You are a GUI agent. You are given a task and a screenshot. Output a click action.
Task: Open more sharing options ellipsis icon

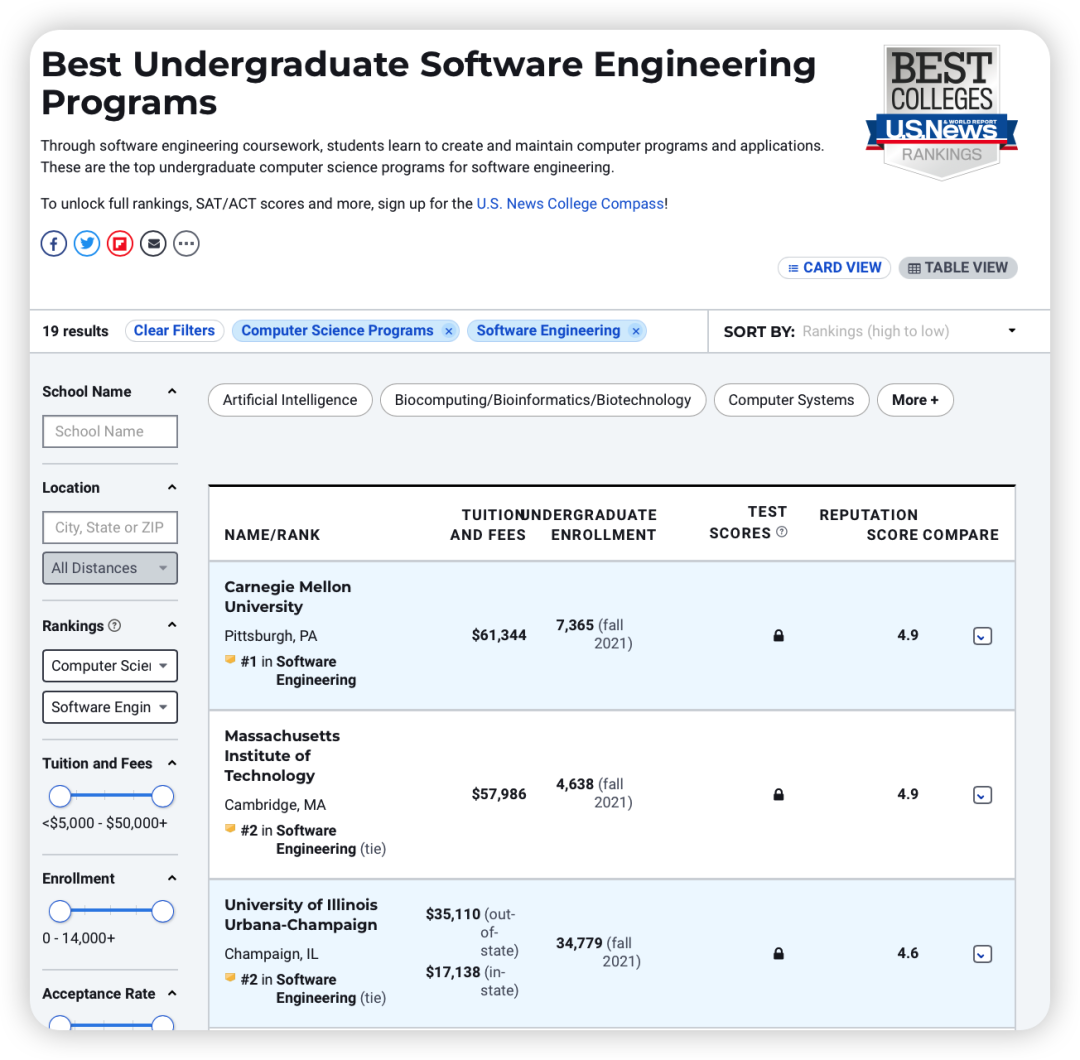[186, 243]
